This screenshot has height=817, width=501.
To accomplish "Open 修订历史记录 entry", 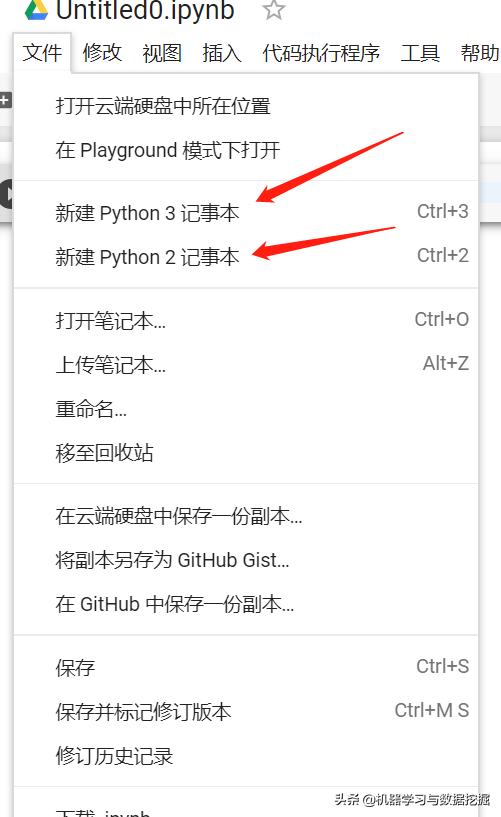I will click(246, 756).
